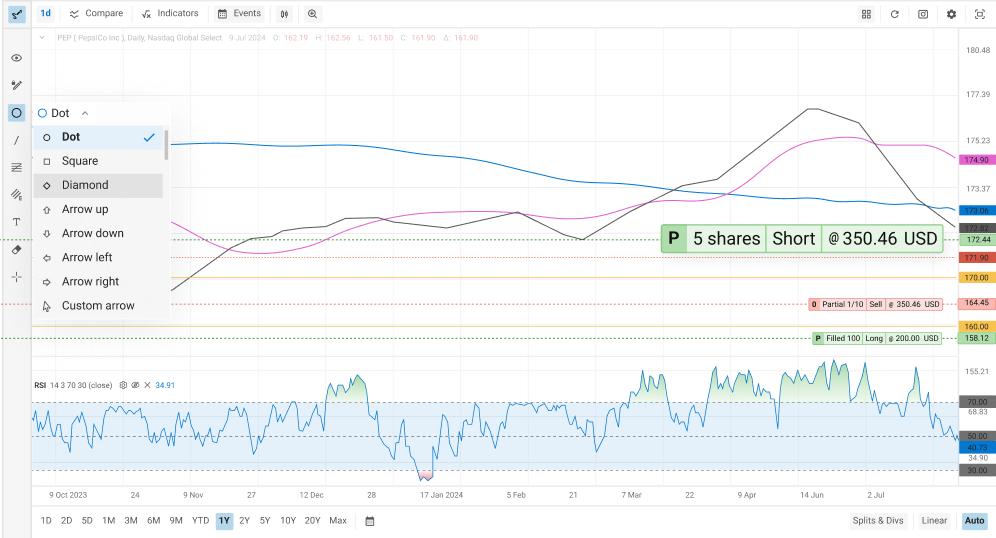The image size is (996, 538).
Task: Enter fullscreen mode via top-right icon
Action: [x=979, y=14]
